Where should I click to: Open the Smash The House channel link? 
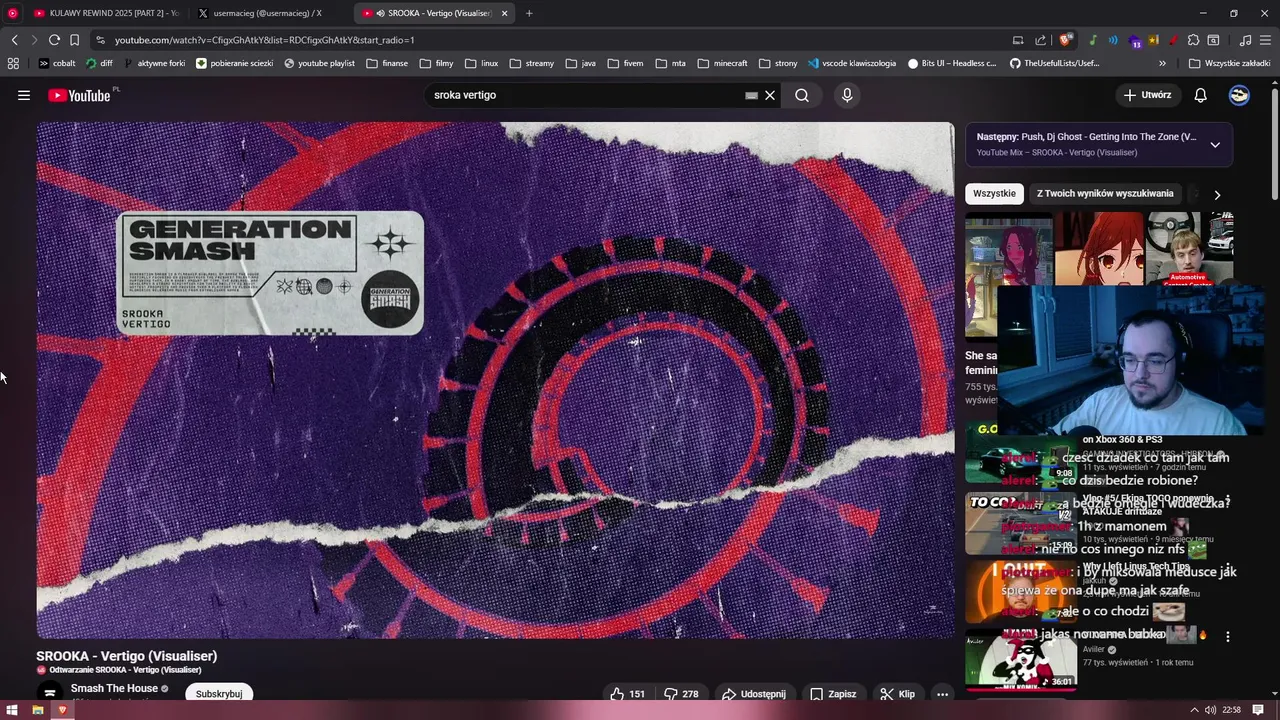[114, 688]
